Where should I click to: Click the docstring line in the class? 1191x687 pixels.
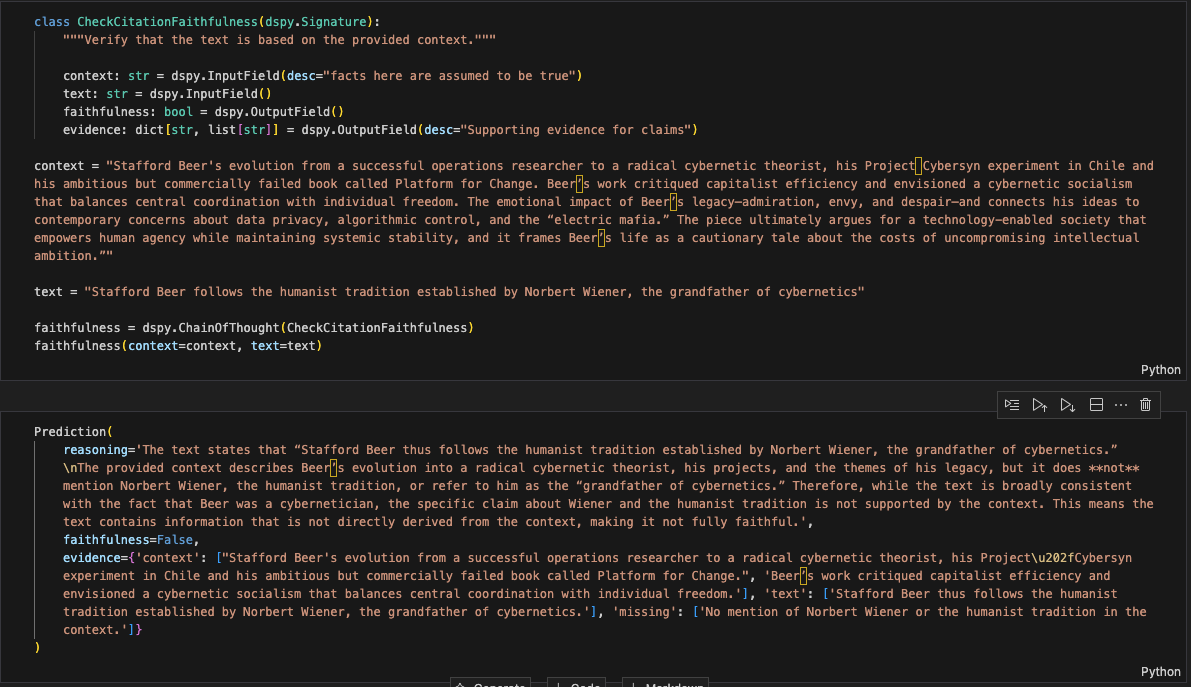point(279,39)
